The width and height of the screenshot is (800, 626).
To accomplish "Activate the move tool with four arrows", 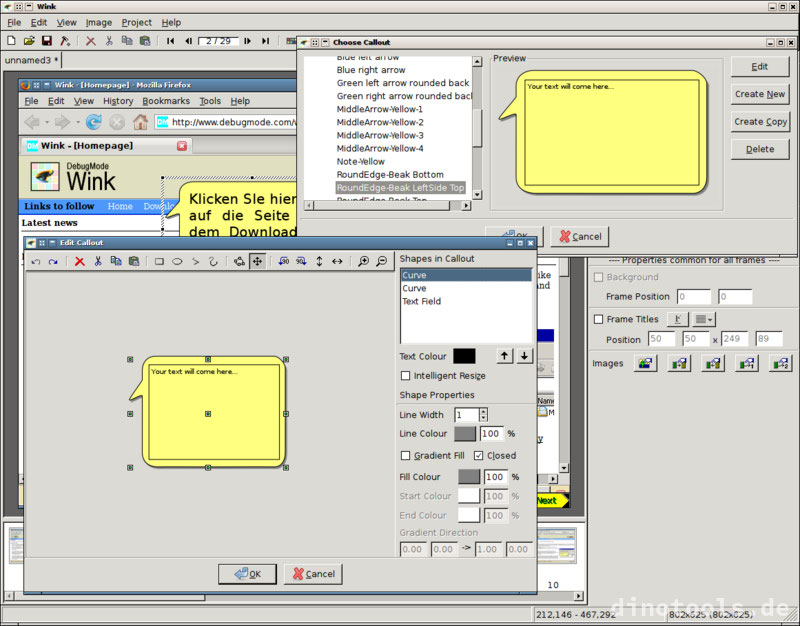I will (257, 262).
